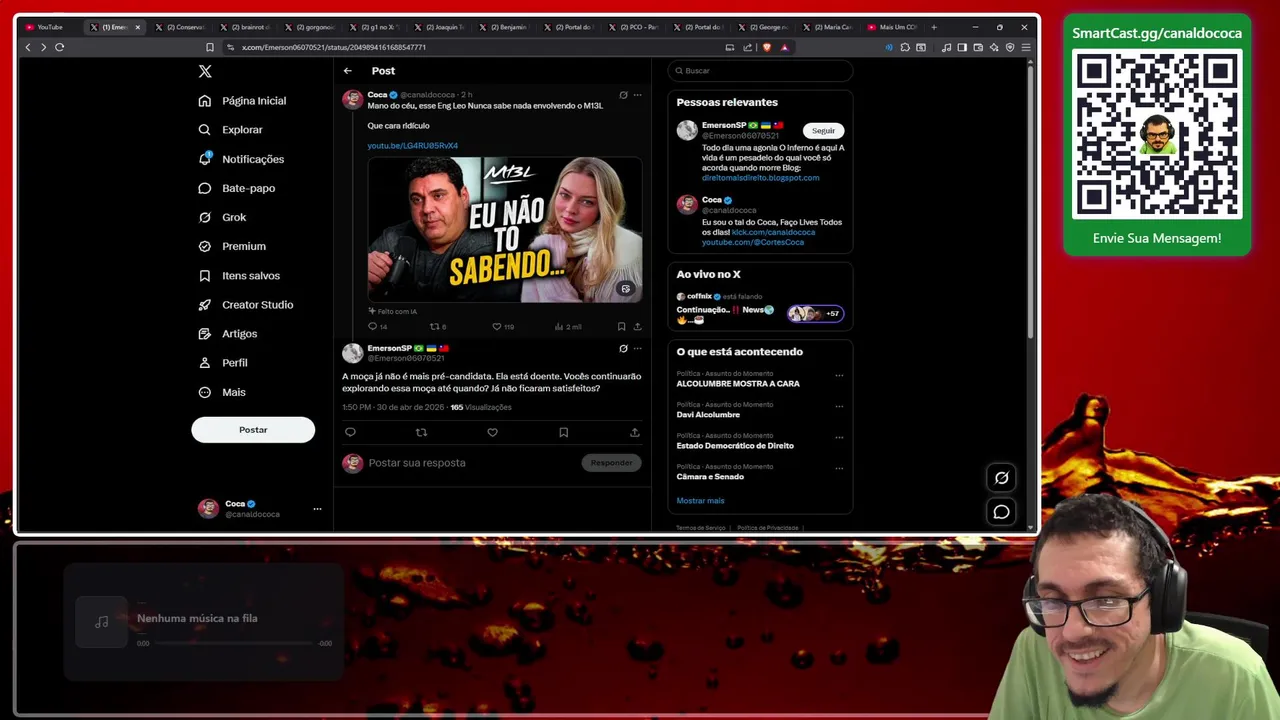Open options for Davi Alcolumbre trend
The width and height of the screenshot is (1280, 720).
point(839,407)
